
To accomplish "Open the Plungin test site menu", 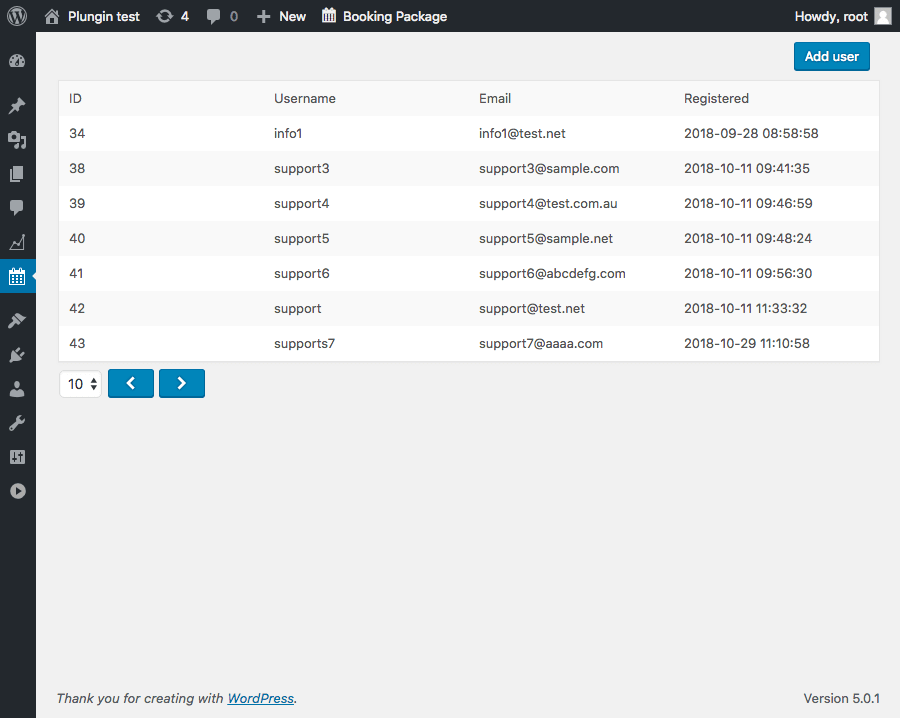I will (104, 17).
